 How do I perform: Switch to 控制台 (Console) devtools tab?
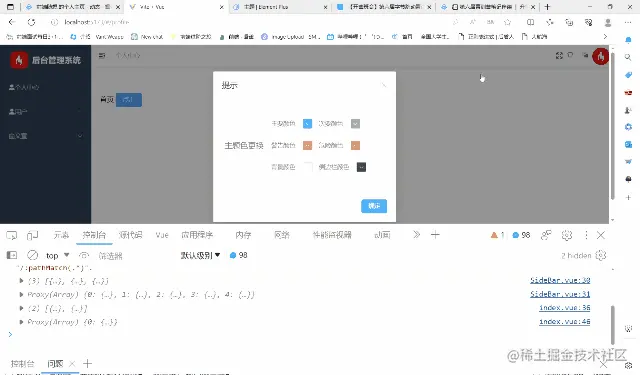94,235
